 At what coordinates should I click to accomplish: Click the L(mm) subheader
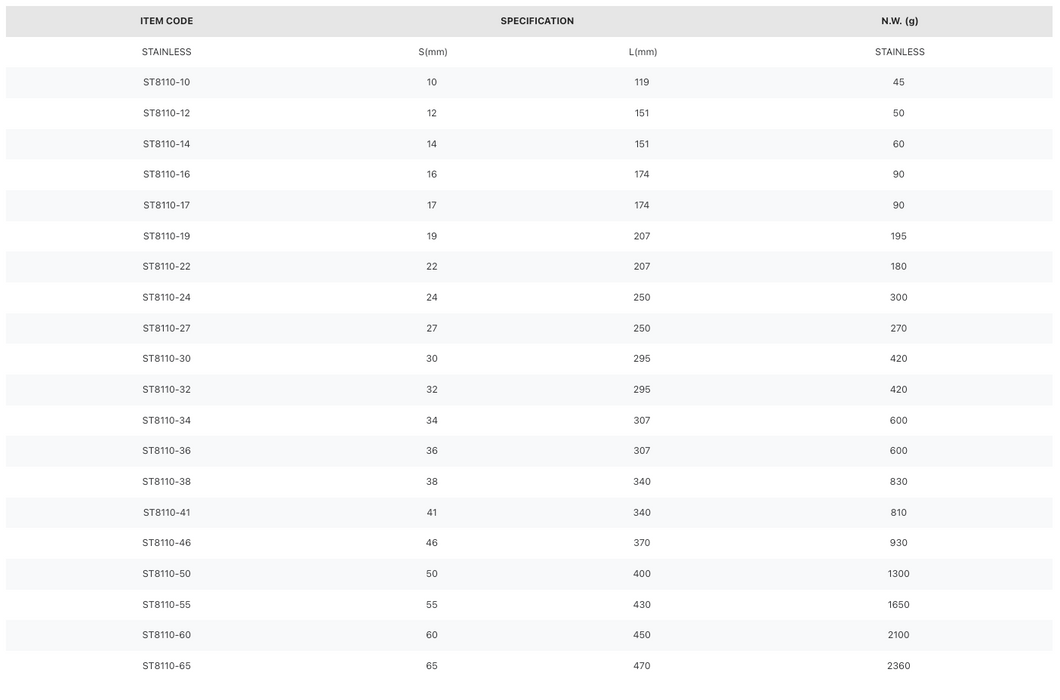(x=642, y=52)
